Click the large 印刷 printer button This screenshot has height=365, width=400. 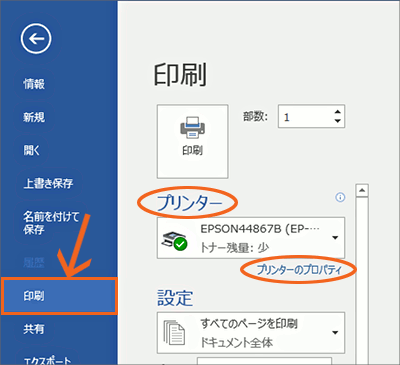[x=193, y=141]
